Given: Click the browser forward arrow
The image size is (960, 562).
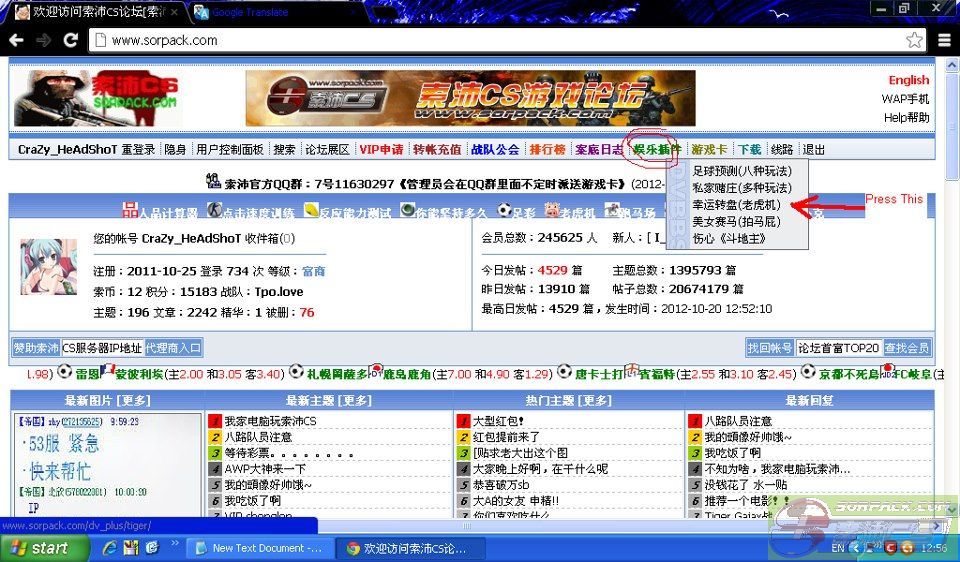Looking at the screenshot, I should (x=43, y=40).
